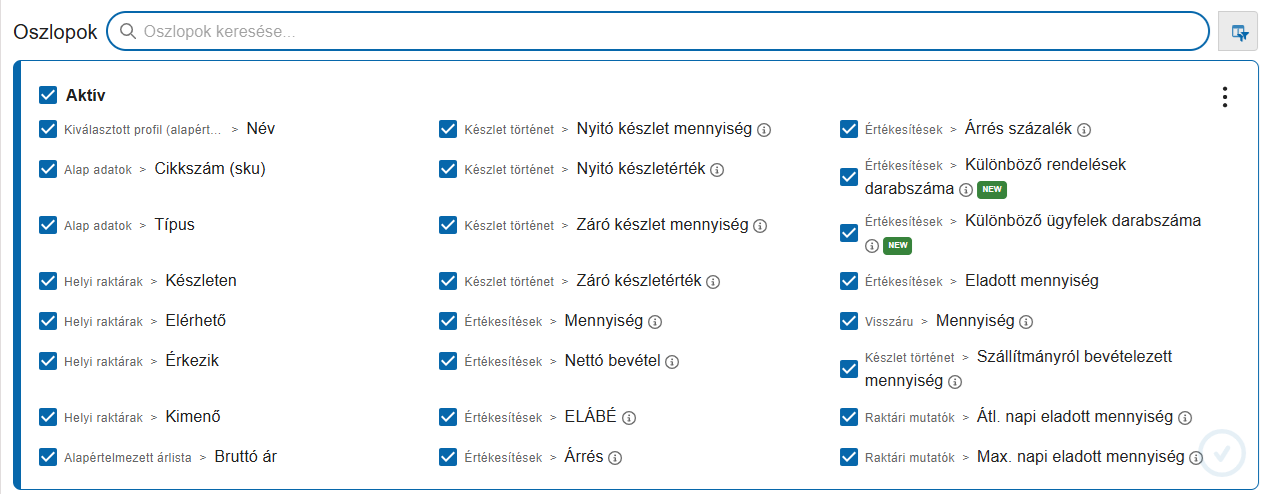Screen dimensions: 1266x494
Task: Click info icon beside Visszáru Mennyiség
Action: (x=1026, y=322)
